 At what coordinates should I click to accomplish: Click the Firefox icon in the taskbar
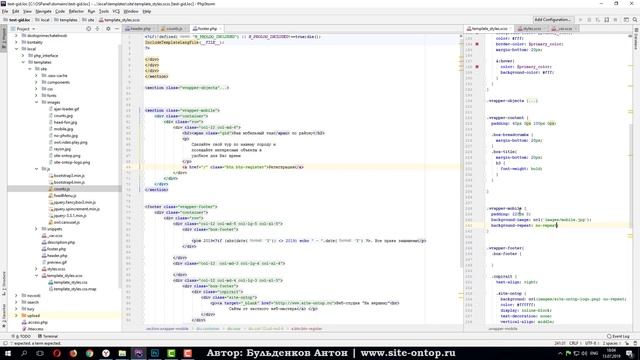[x=73, y=353]
